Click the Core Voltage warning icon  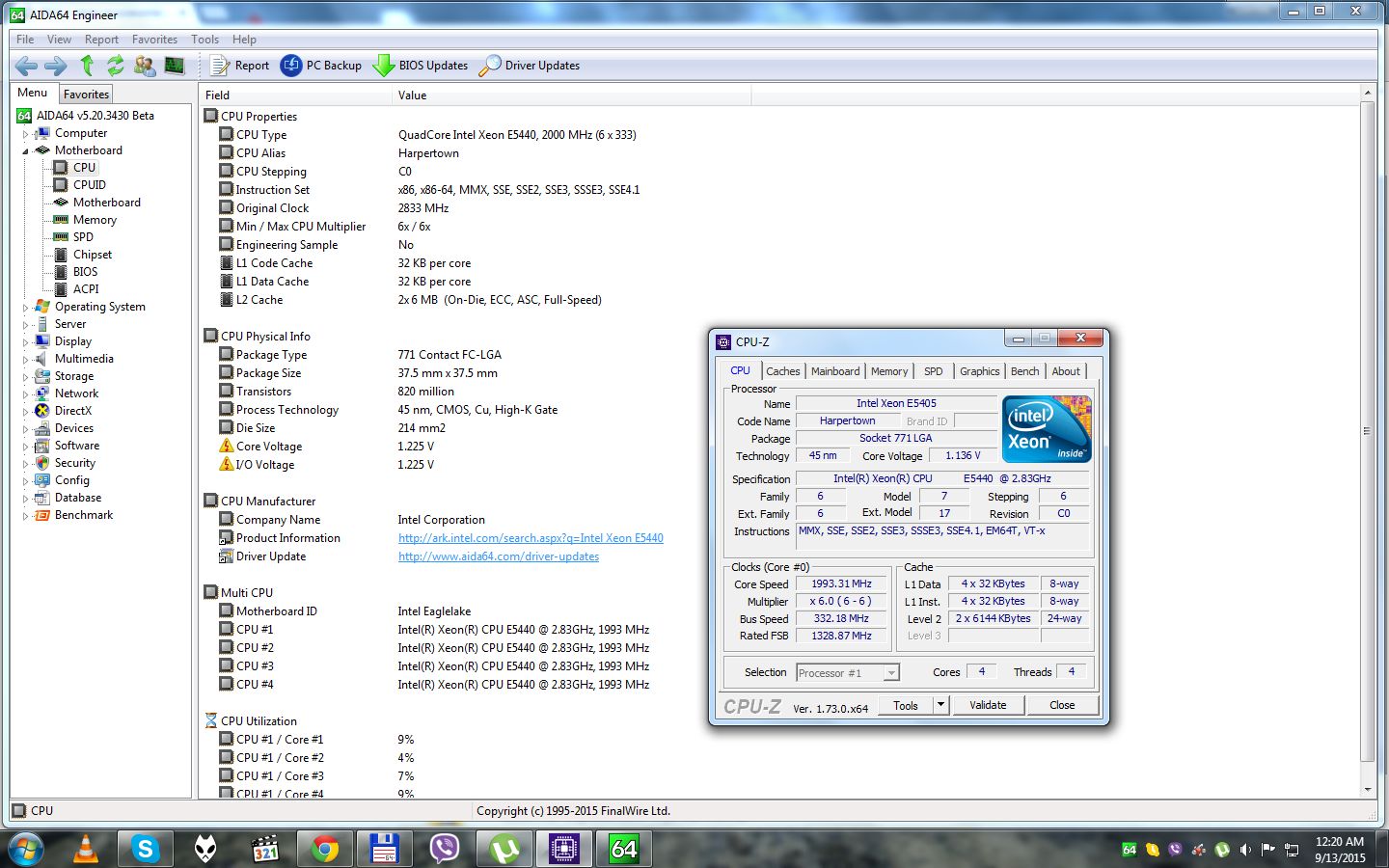pos(227,446)
